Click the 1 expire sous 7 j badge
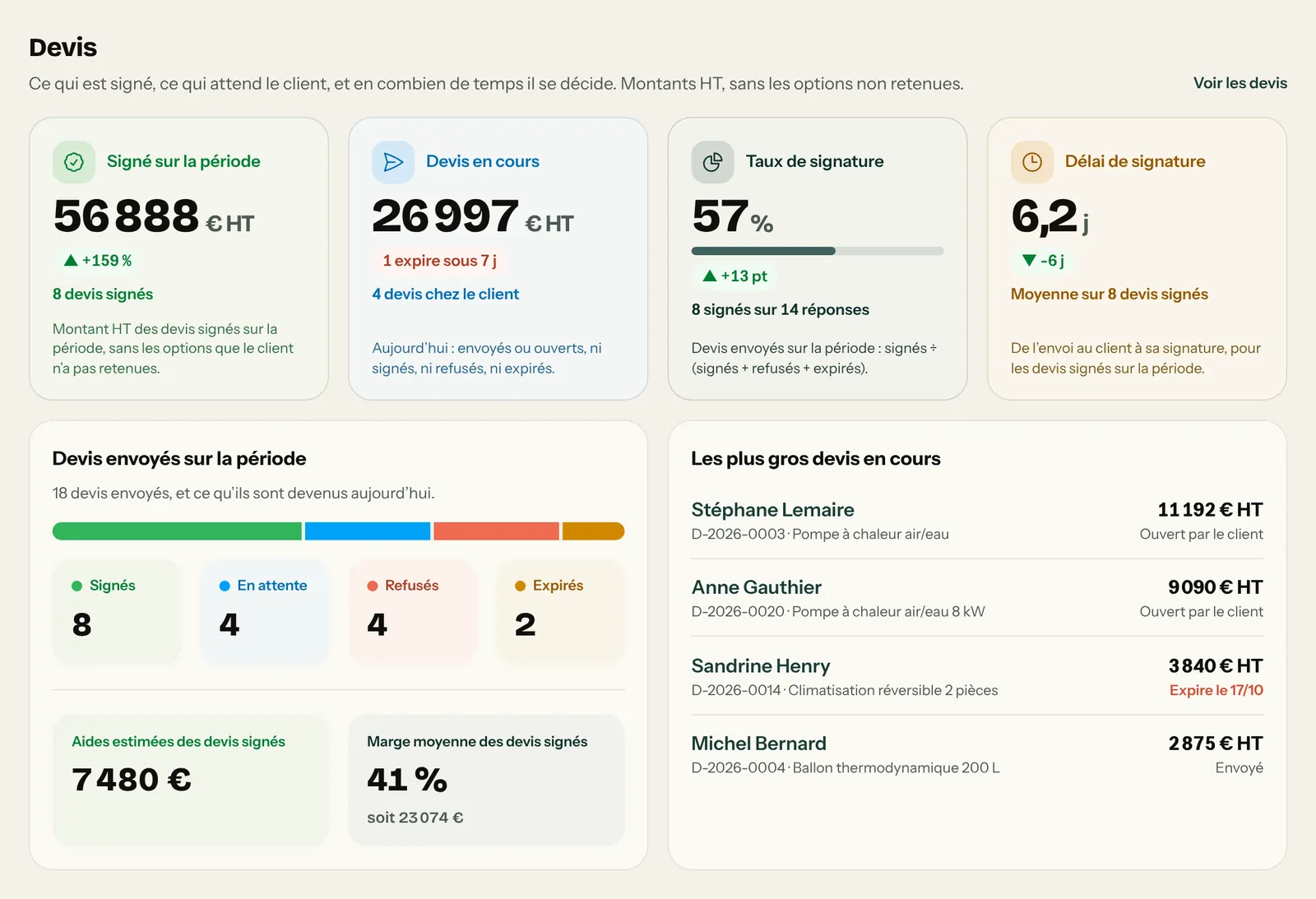Screen dimensions: 1316x899 [439, 261]
